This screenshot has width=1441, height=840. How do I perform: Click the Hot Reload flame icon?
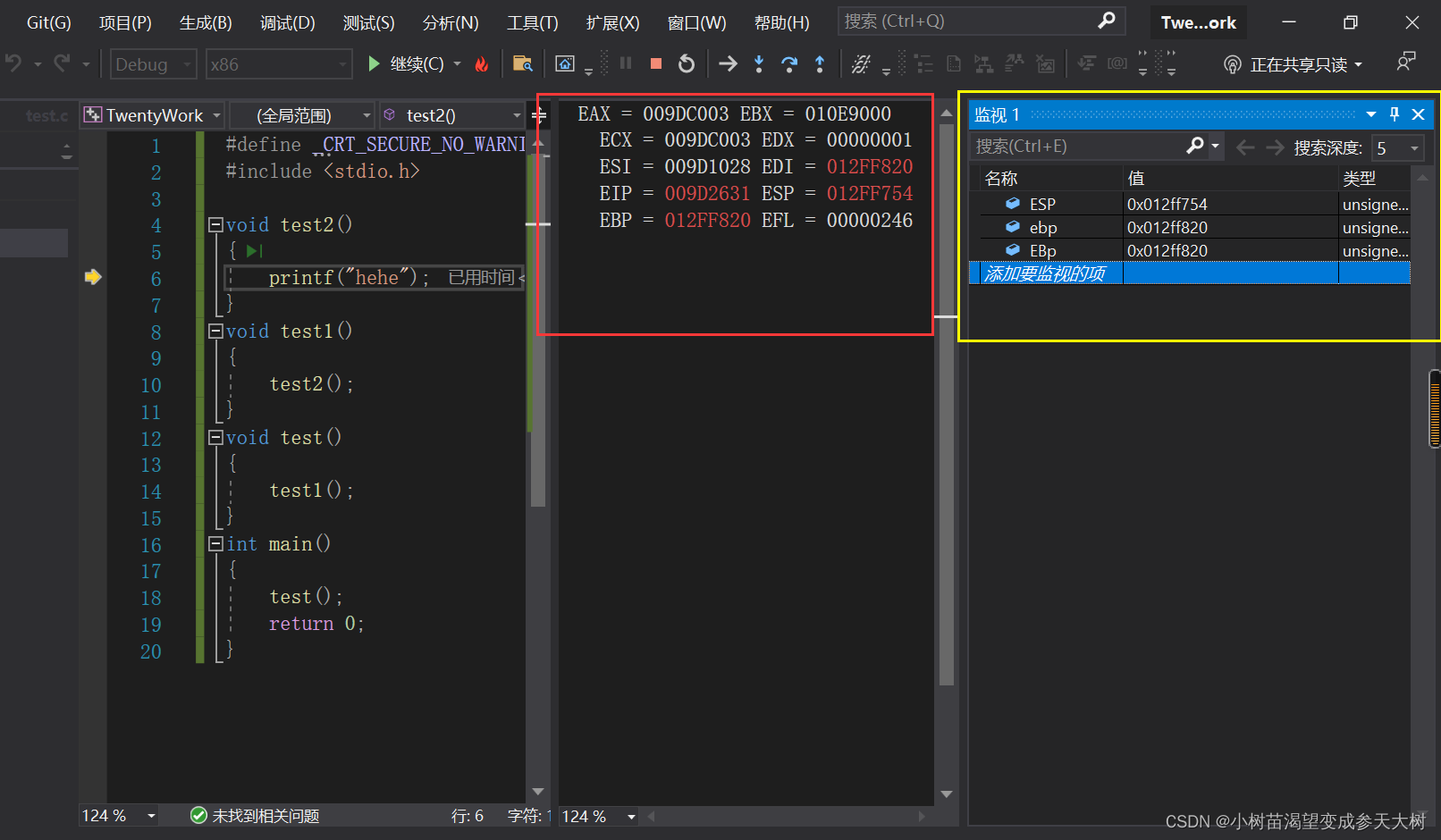(x=481, y=63)
